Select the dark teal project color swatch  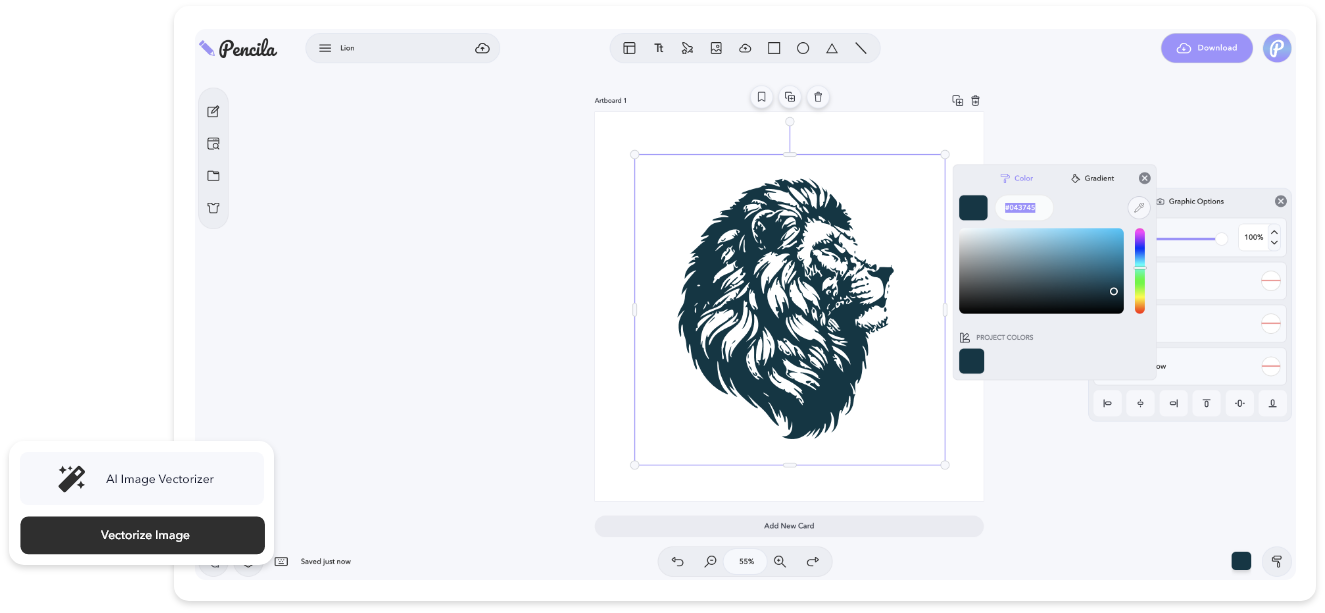click(x=971, y=361)
